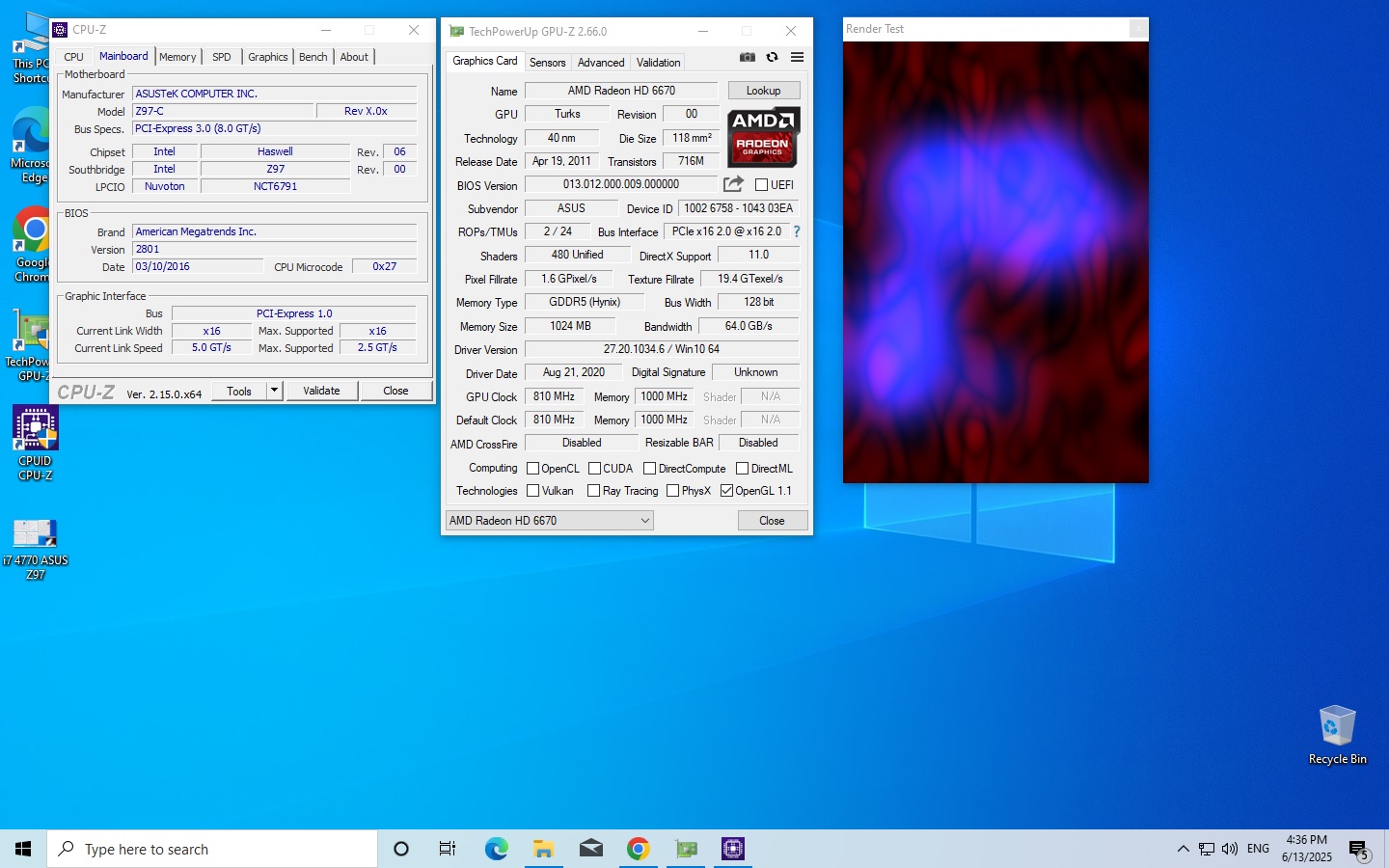Show hidden system tray icons
1389x868 pixels.
coord(1183,849)
